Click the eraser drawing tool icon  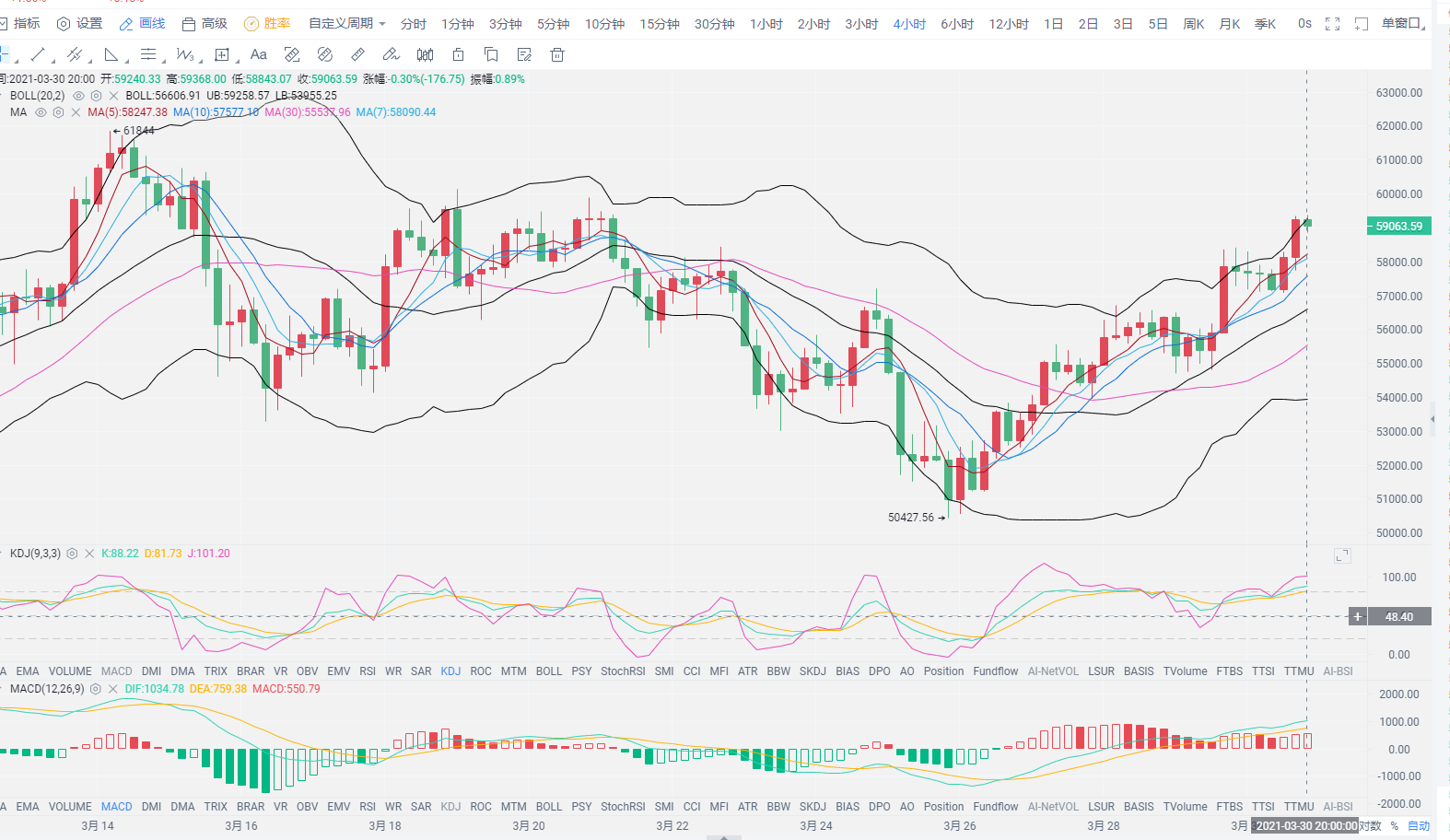click(x=292, y=54)
